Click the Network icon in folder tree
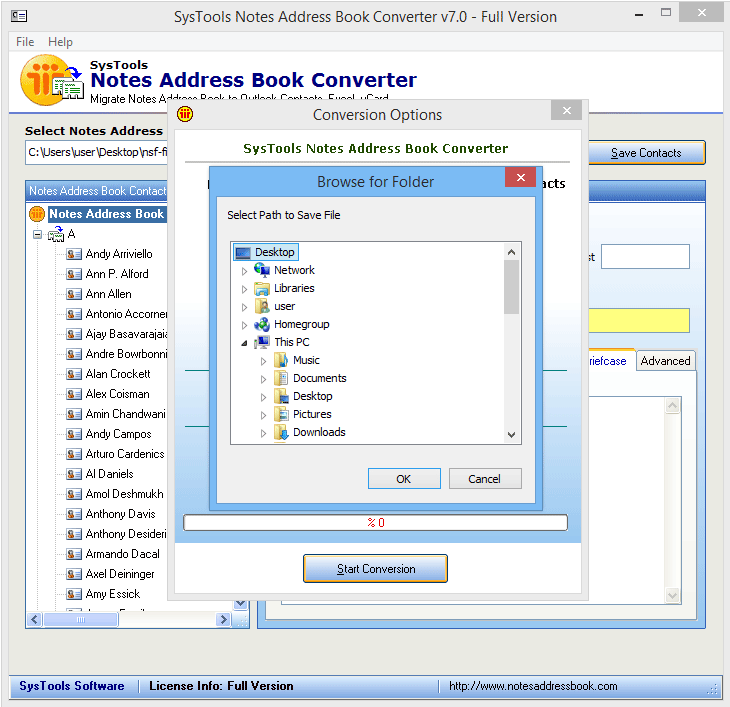This screenshot has width=730, height=707. (262, 270)
